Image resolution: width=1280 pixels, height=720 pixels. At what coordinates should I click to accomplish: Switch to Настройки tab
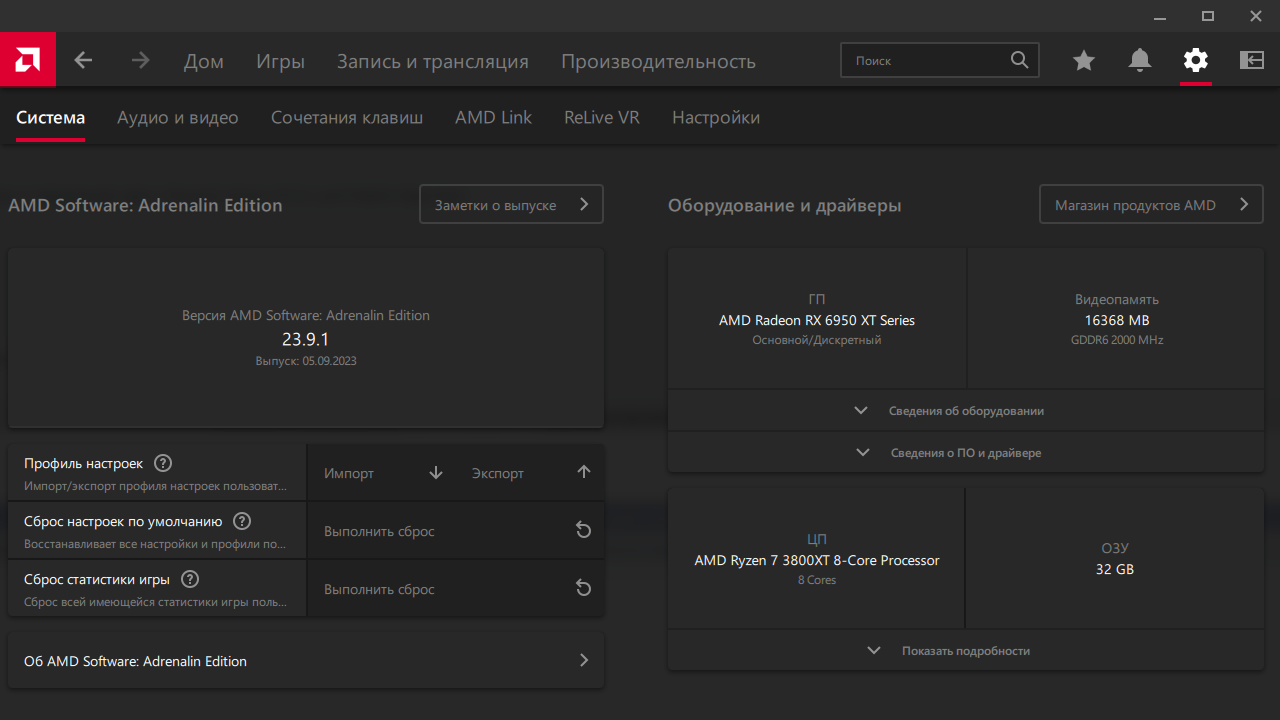[716, 117]
